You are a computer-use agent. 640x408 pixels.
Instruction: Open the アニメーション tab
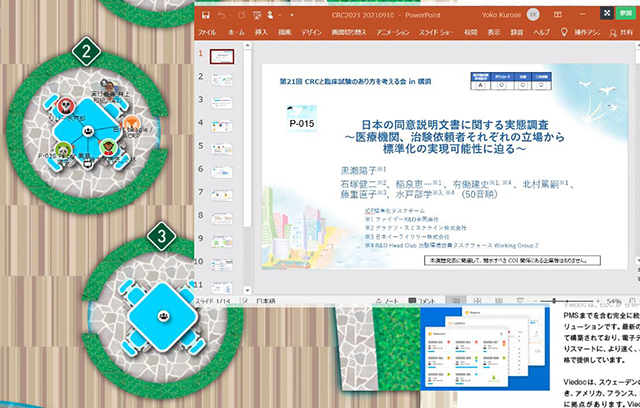pyautogui.click(x=393, y=32)
